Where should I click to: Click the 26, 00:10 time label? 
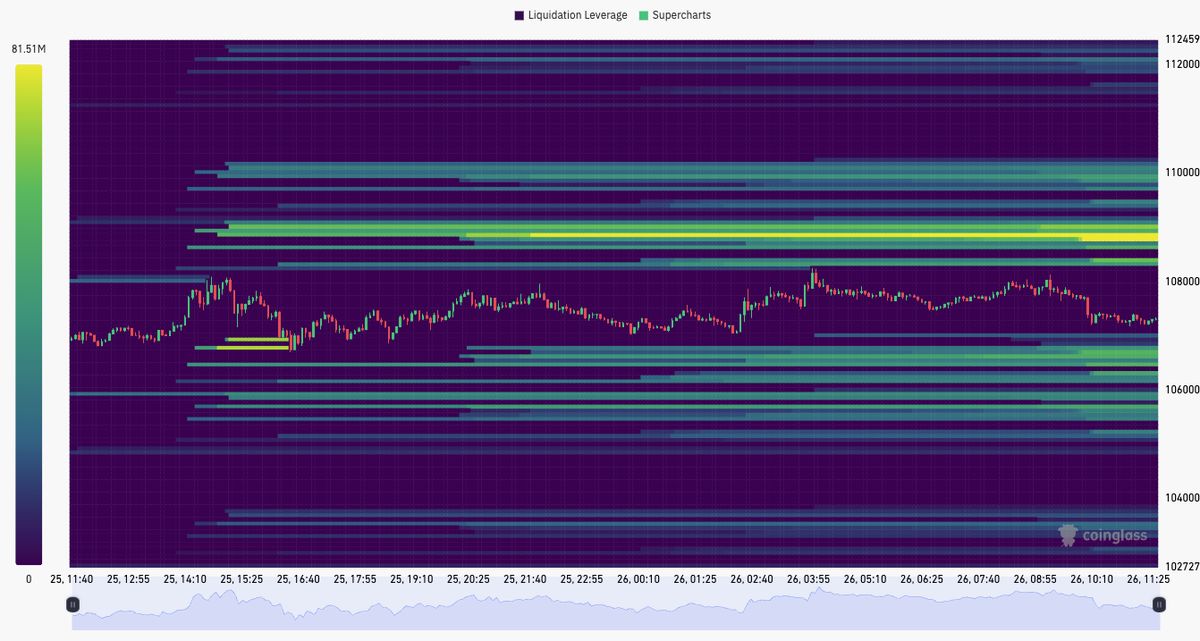(638, 579)
